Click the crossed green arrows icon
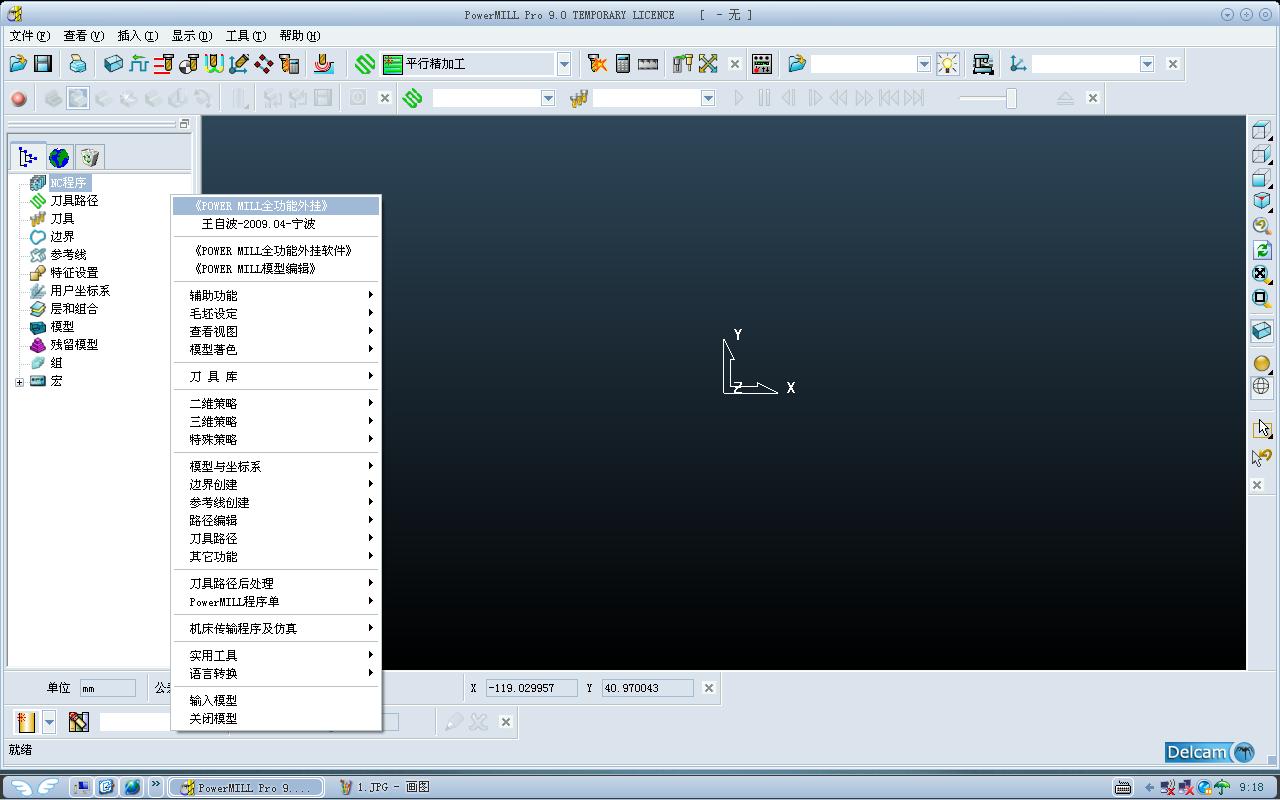 pyautogui.click(x=708, y=64)
